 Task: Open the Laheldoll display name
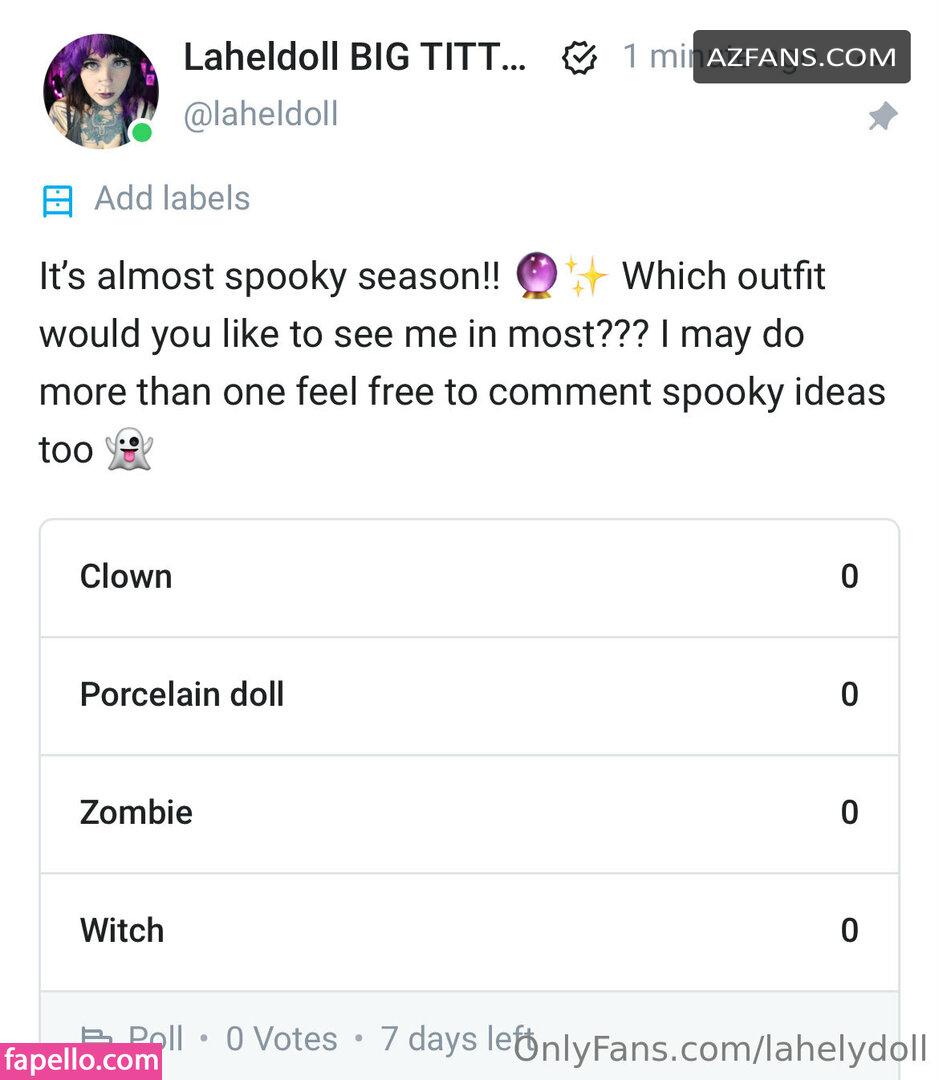355,58
